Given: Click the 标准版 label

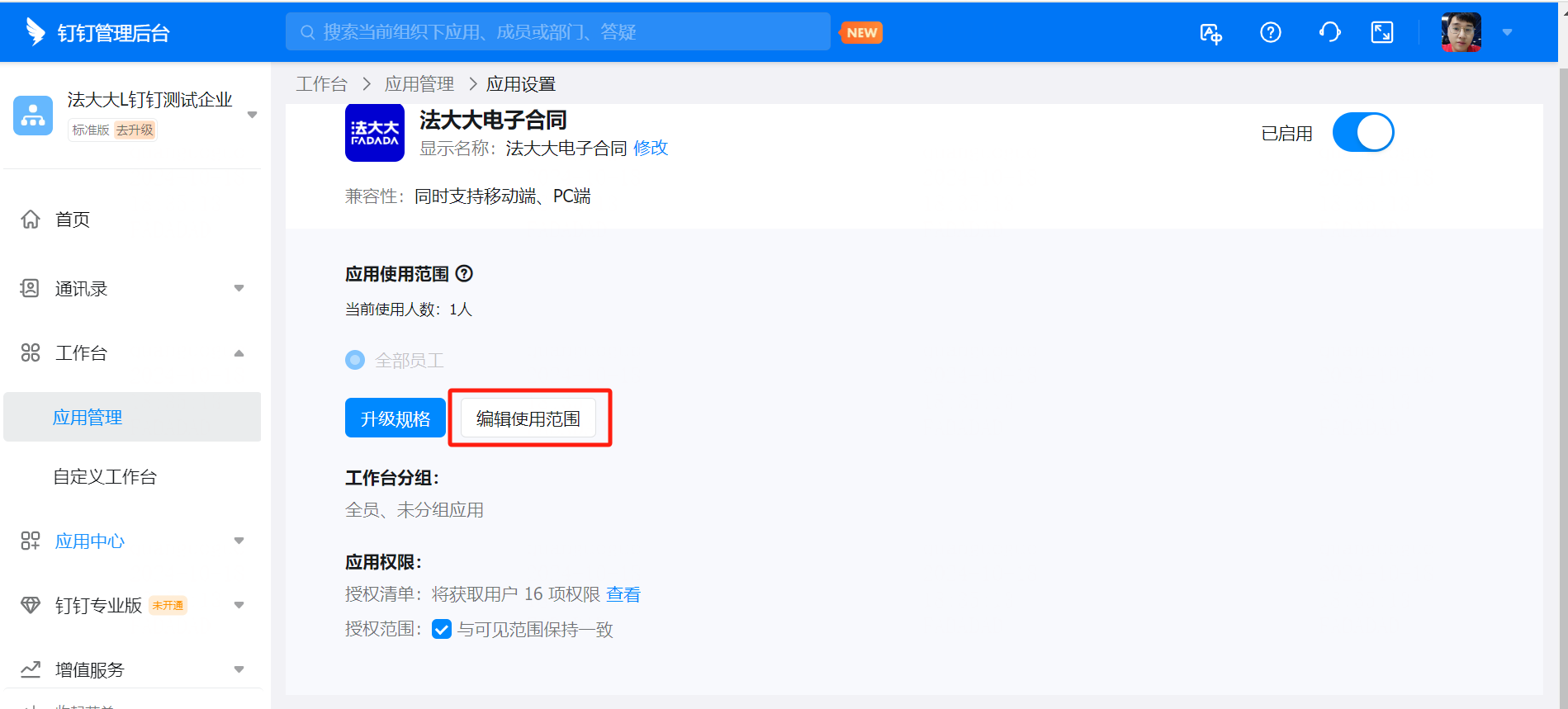Looking at the screenshot, I should (x=91, y=130).
